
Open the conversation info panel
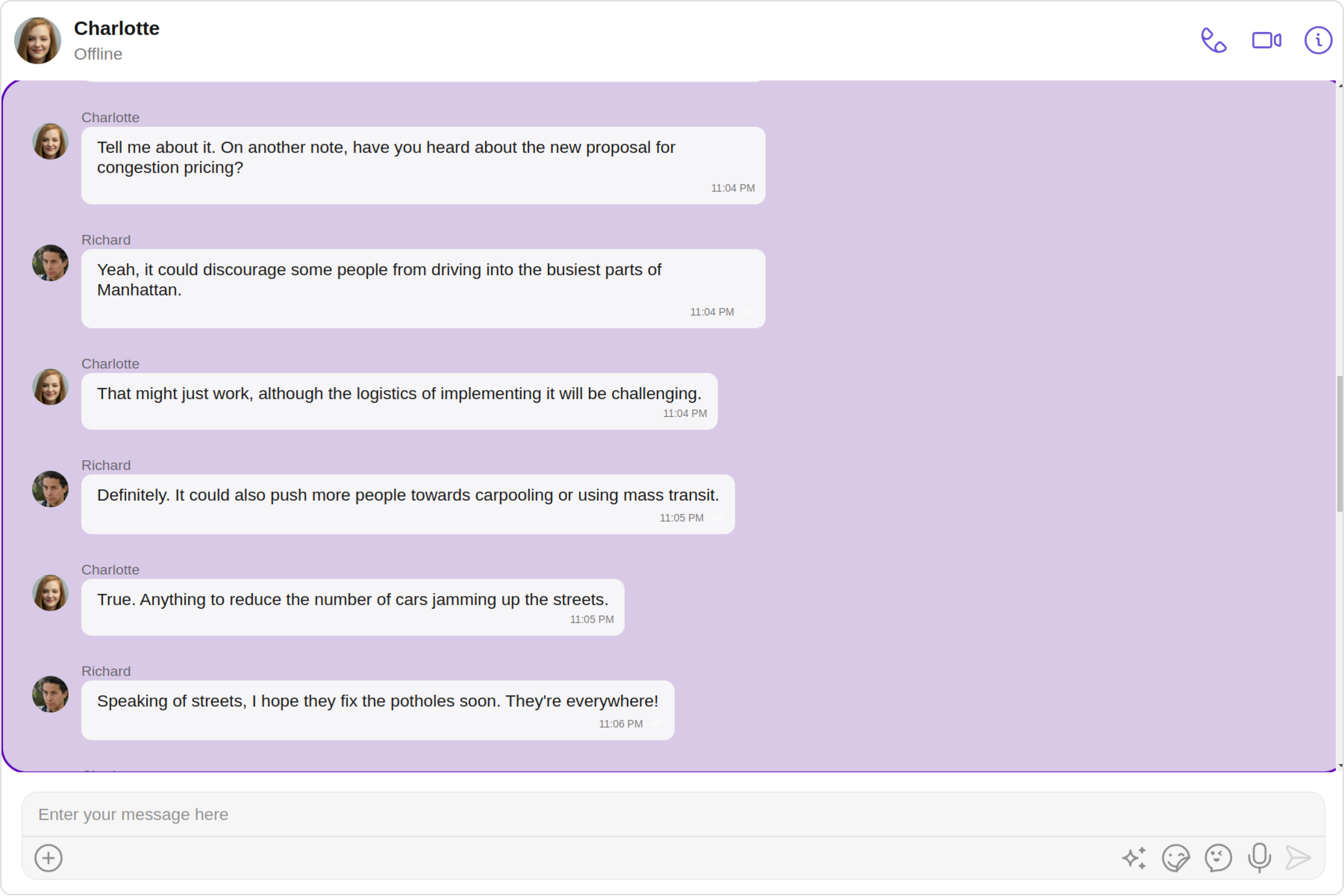click(1318, 41)
